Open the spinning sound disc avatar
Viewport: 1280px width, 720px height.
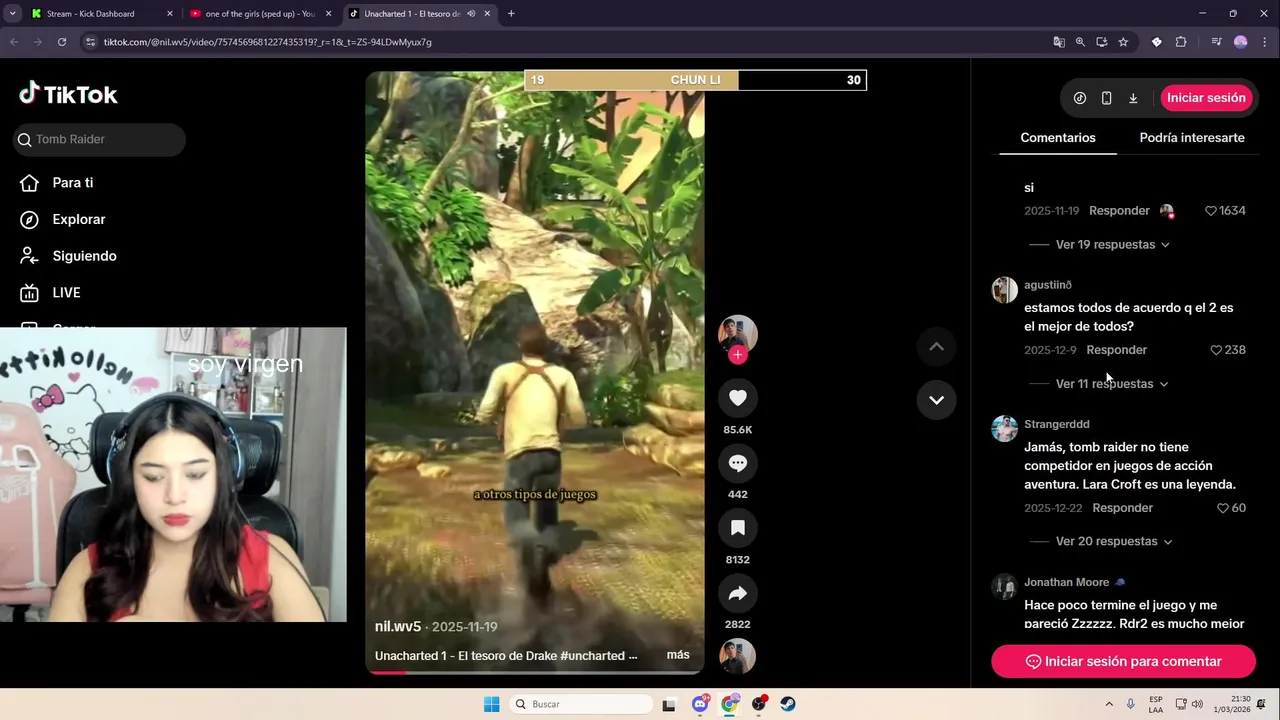(738, 656)
